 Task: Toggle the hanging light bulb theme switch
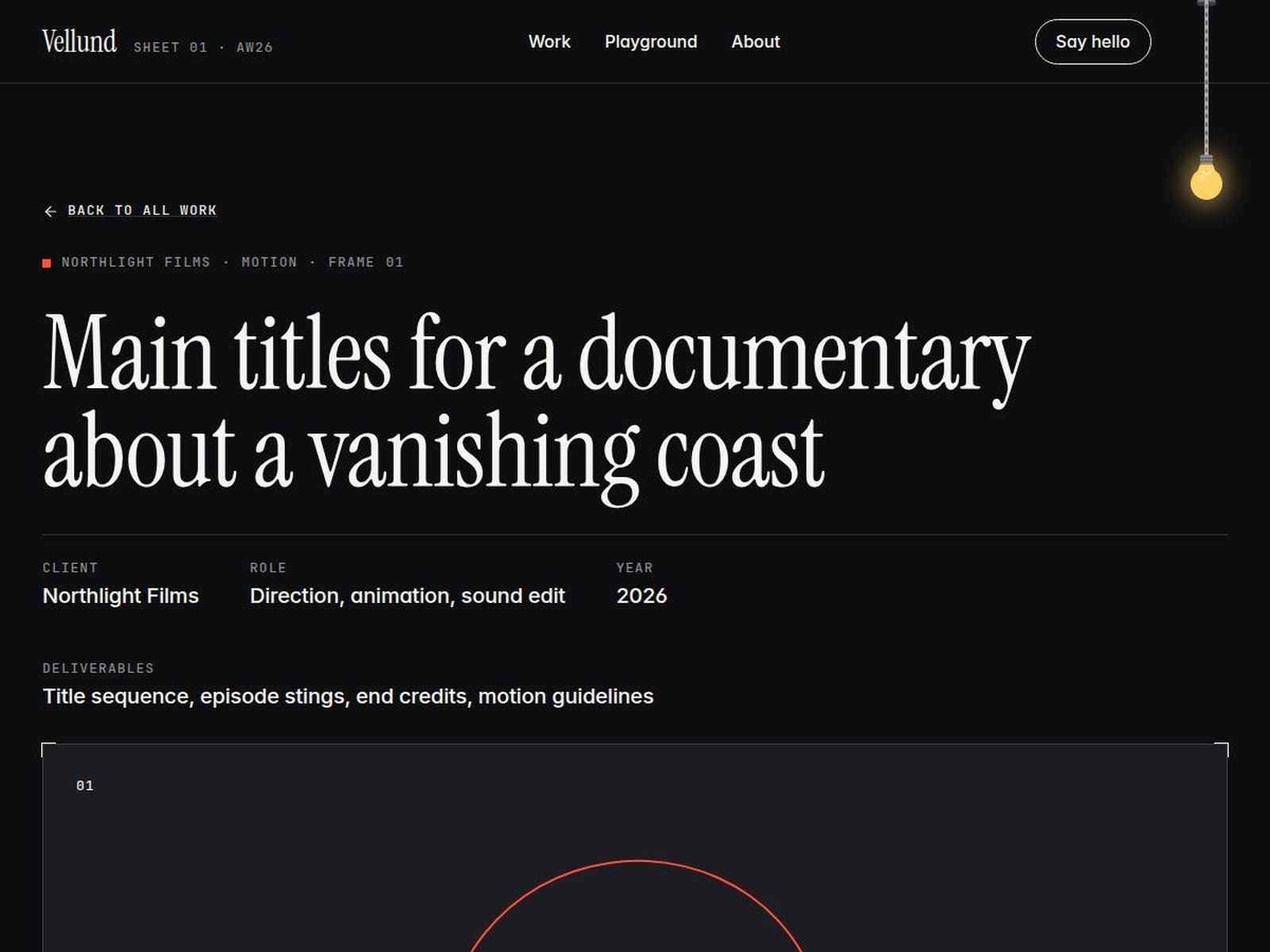point(1206,178)
